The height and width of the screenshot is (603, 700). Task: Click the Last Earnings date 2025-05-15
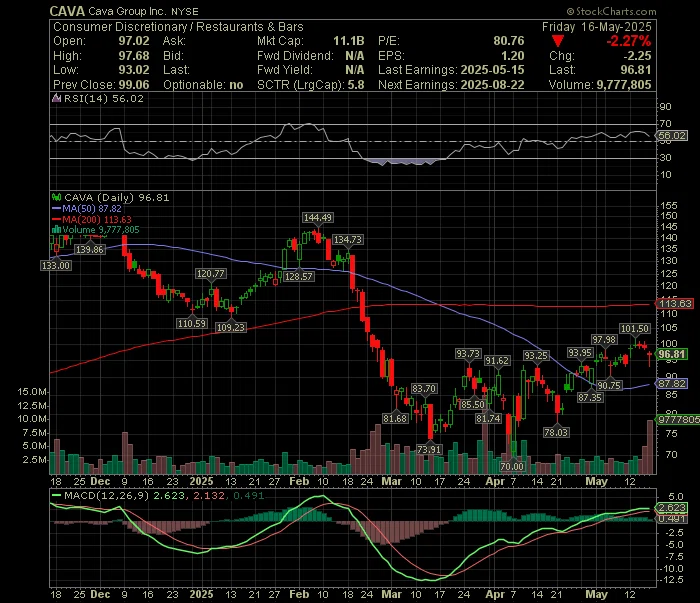492,70
